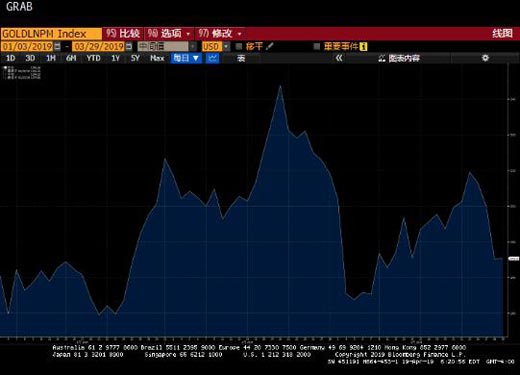
Task: Click the key events info icon
Action: tap(364, 46)
